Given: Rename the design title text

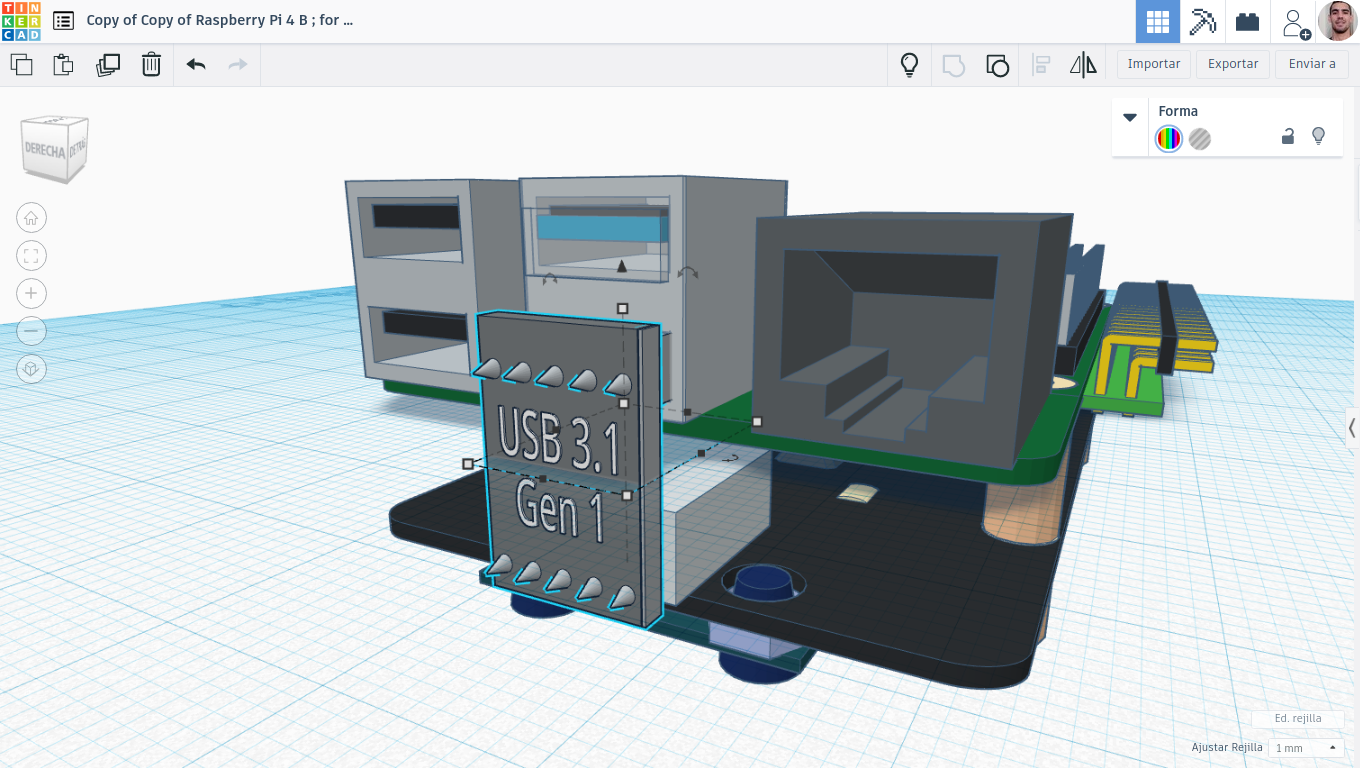Looking at the screenshot, I should point(220,20).
